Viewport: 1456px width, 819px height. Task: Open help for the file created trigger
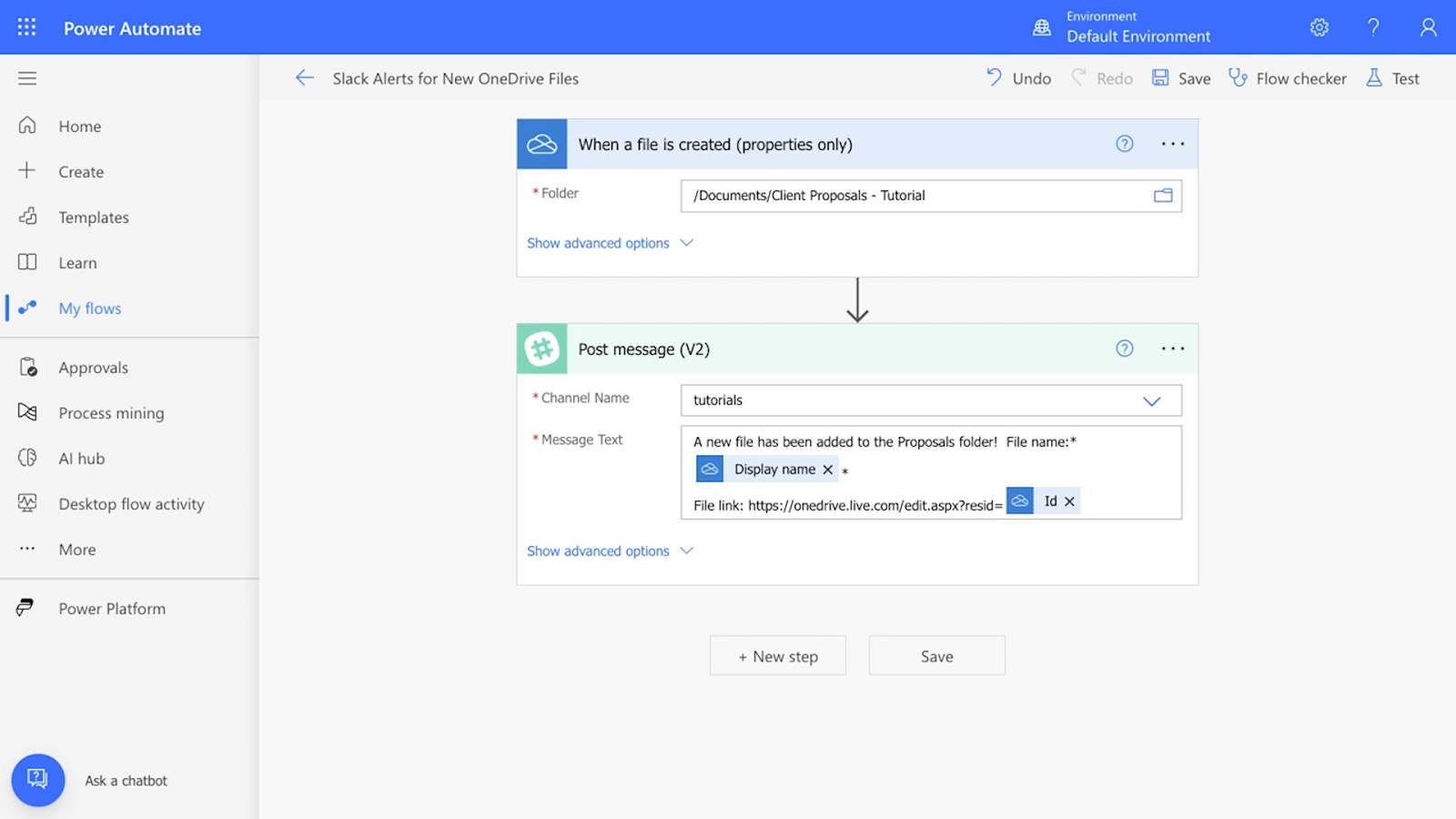click(x=1125, y=144)
